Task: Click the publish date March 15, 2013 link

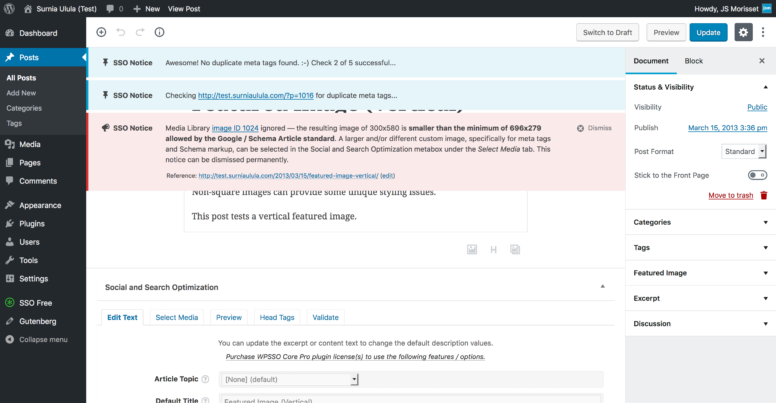Action: [x=728, y=128]
